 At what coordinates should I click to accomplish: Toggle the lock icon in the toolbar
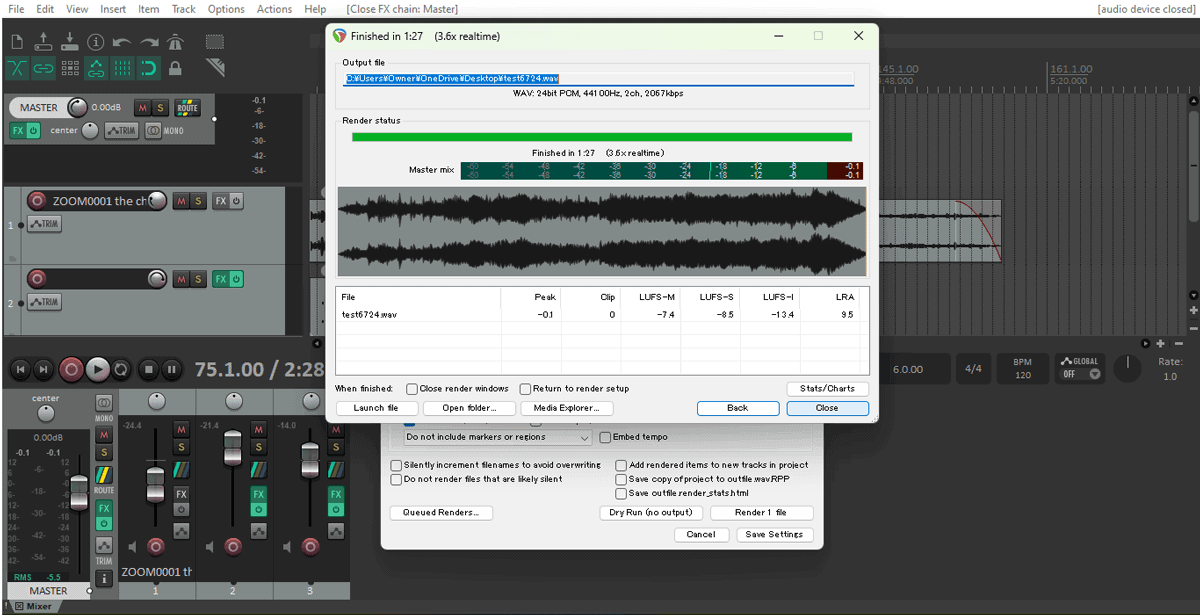click(x=176, y=68)
